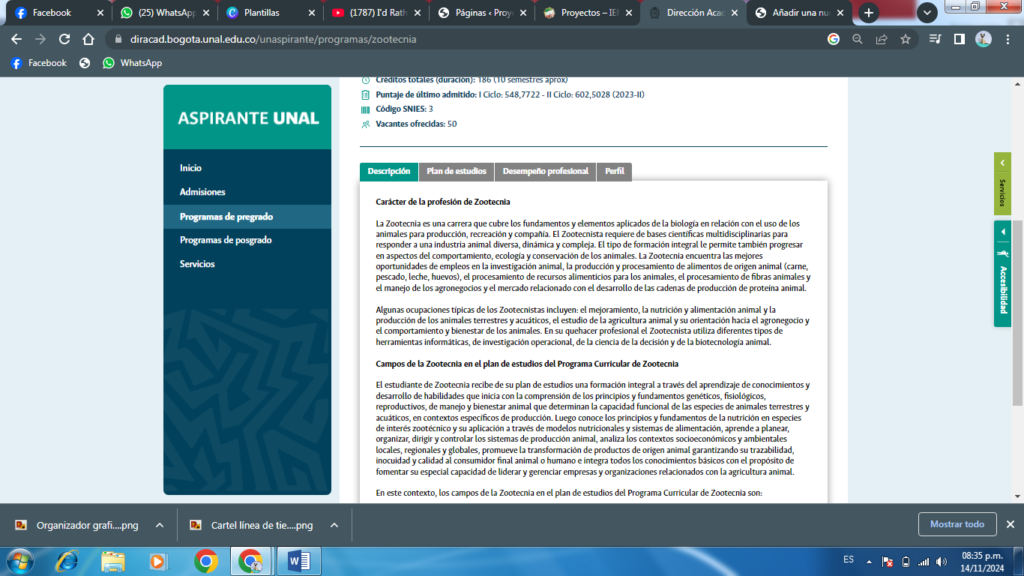Open Microsoft Word from the taskbar

click(299, 561)
